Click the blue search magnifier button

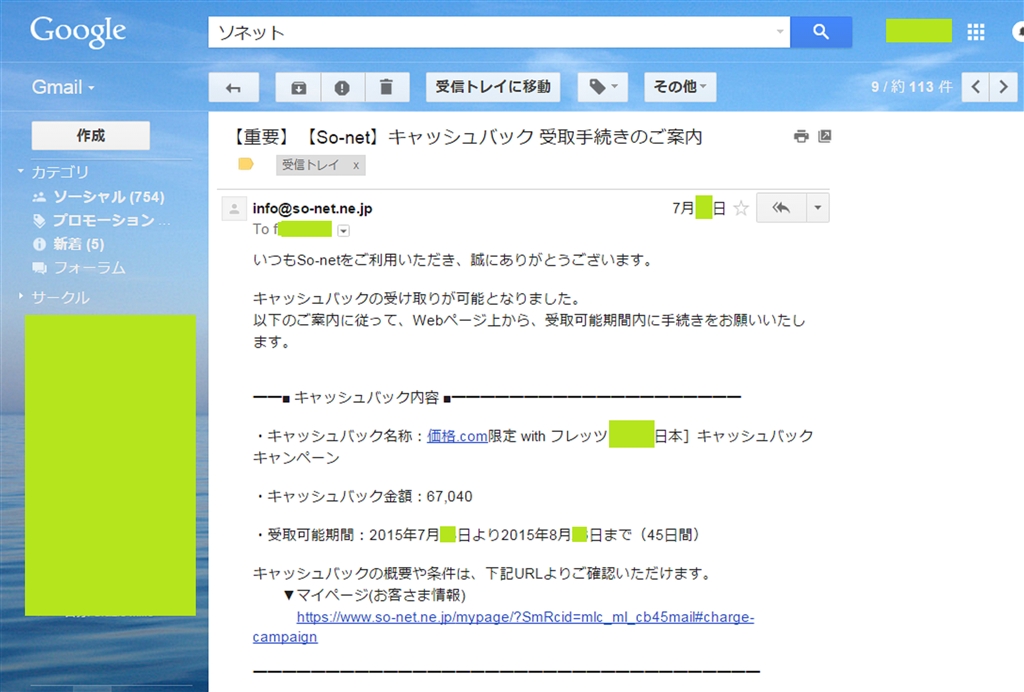pos(821,31)
